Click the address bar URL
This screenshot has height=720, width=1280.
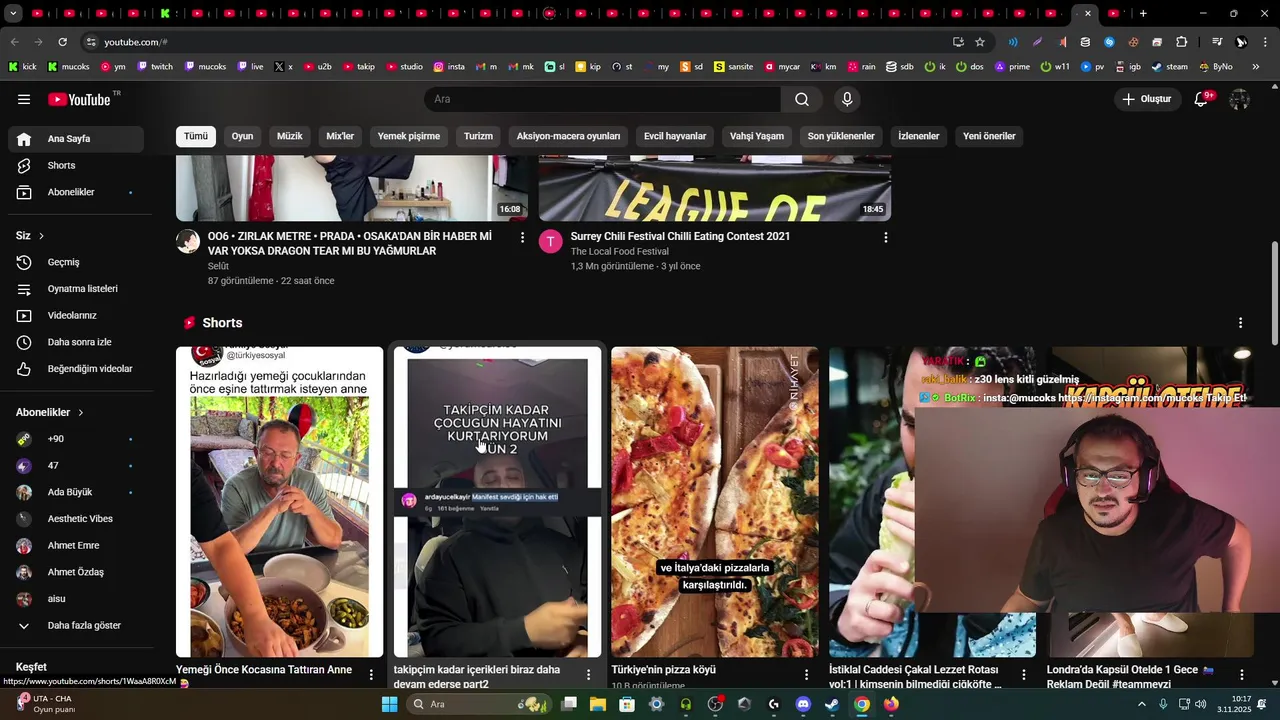(x=136, y=42)
